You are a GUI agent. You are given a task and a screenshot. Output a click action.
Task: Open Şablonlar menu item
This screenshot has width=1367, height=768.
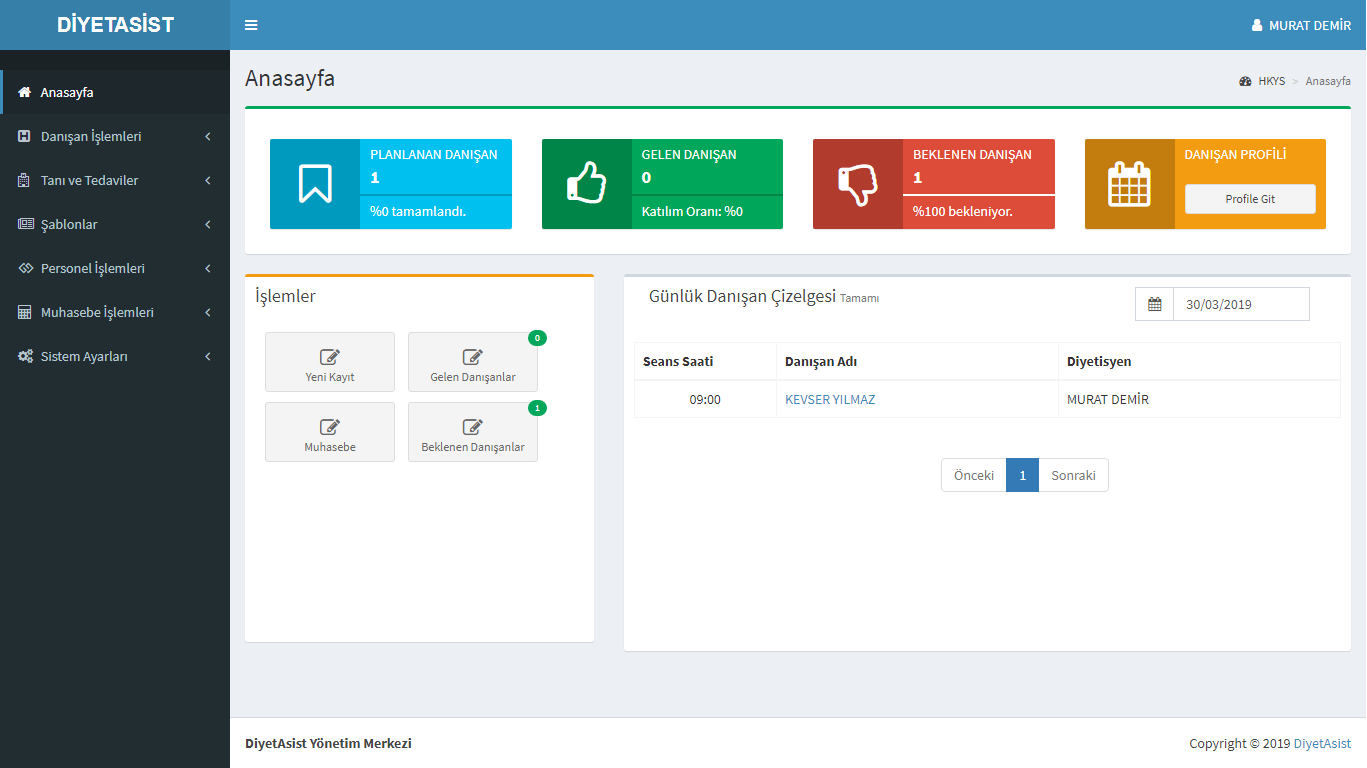pos(115,224)
